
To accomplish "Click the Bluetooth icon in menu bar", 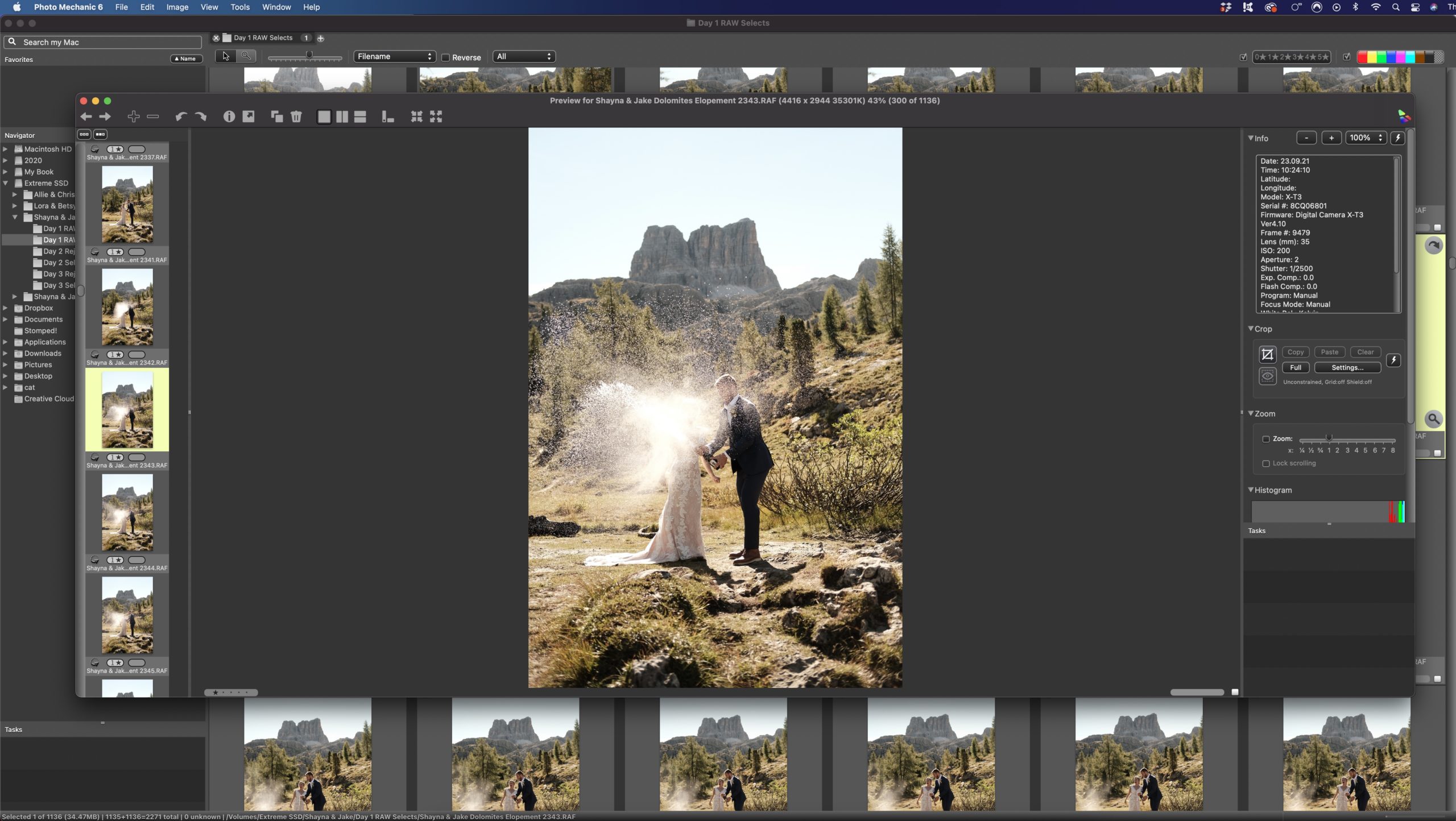I will 1355,7.
